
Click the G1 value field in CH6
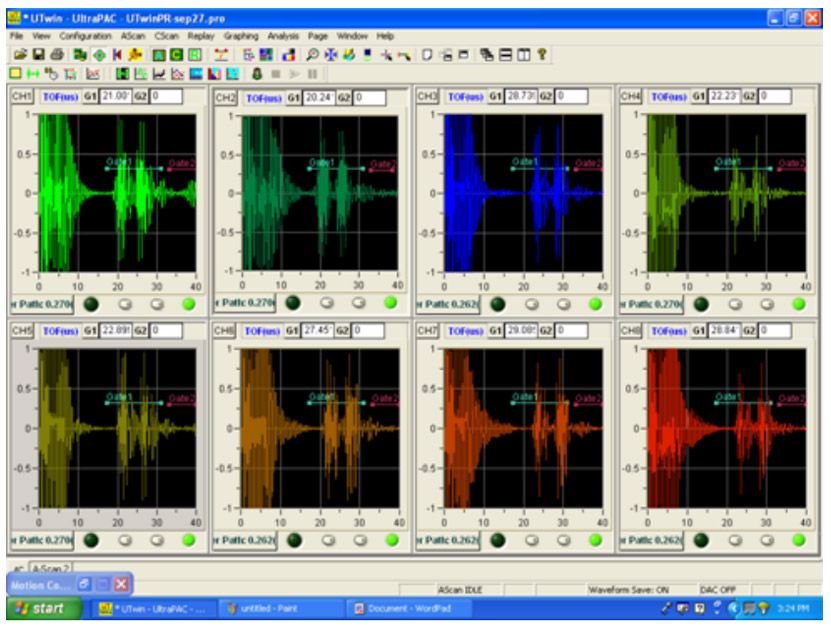pos(315,330)
